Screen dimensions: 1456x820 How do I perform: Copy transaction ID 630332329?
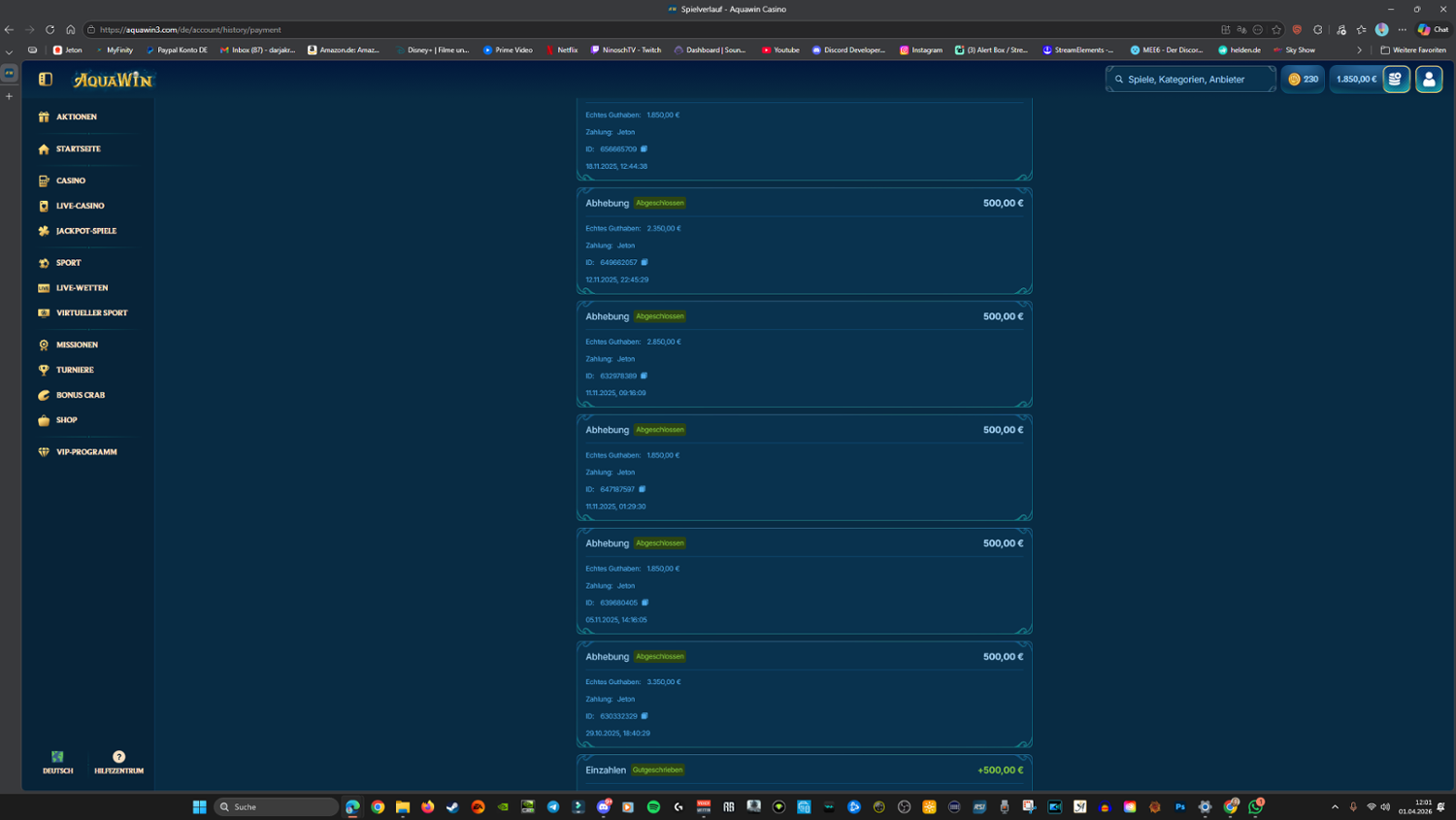click(645, 716)
